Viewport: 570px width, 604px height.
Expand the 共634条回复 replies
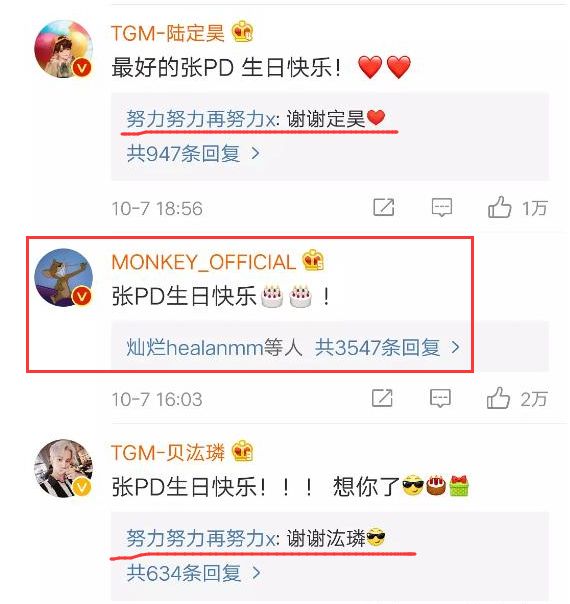coord(194,573)
